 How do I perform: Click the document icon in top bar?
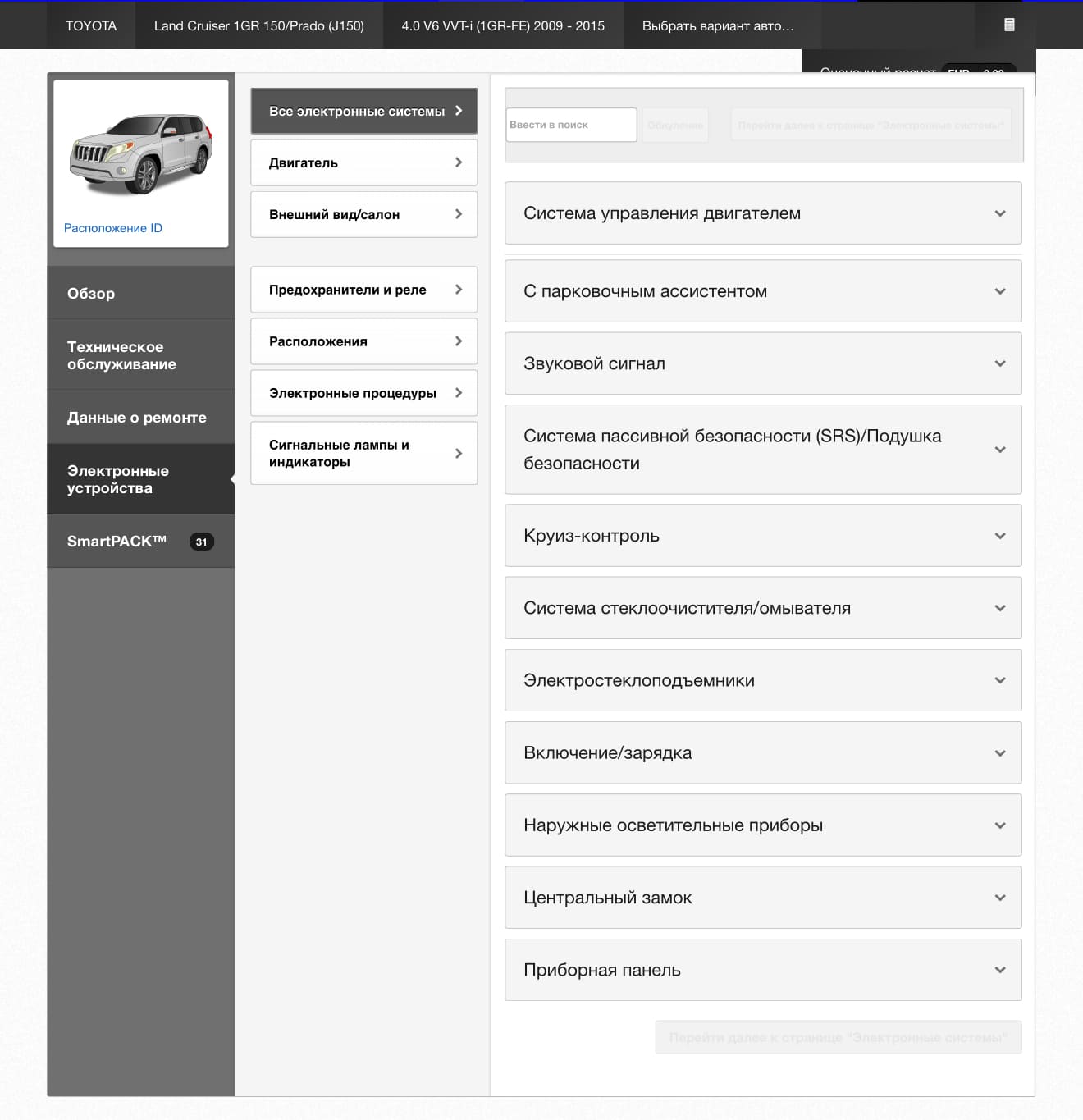[x=1009, y=25]
